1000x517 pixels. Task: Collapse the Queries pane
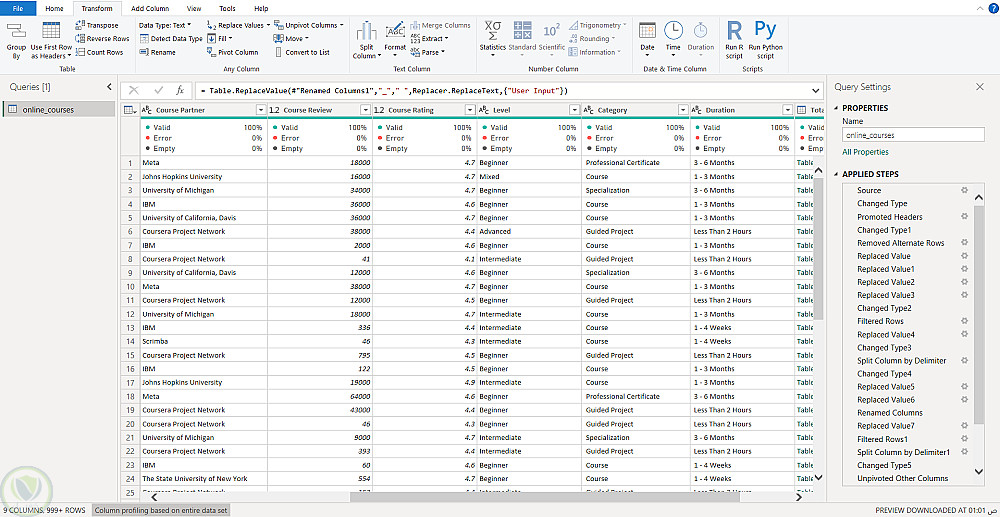tap(110, 87)
